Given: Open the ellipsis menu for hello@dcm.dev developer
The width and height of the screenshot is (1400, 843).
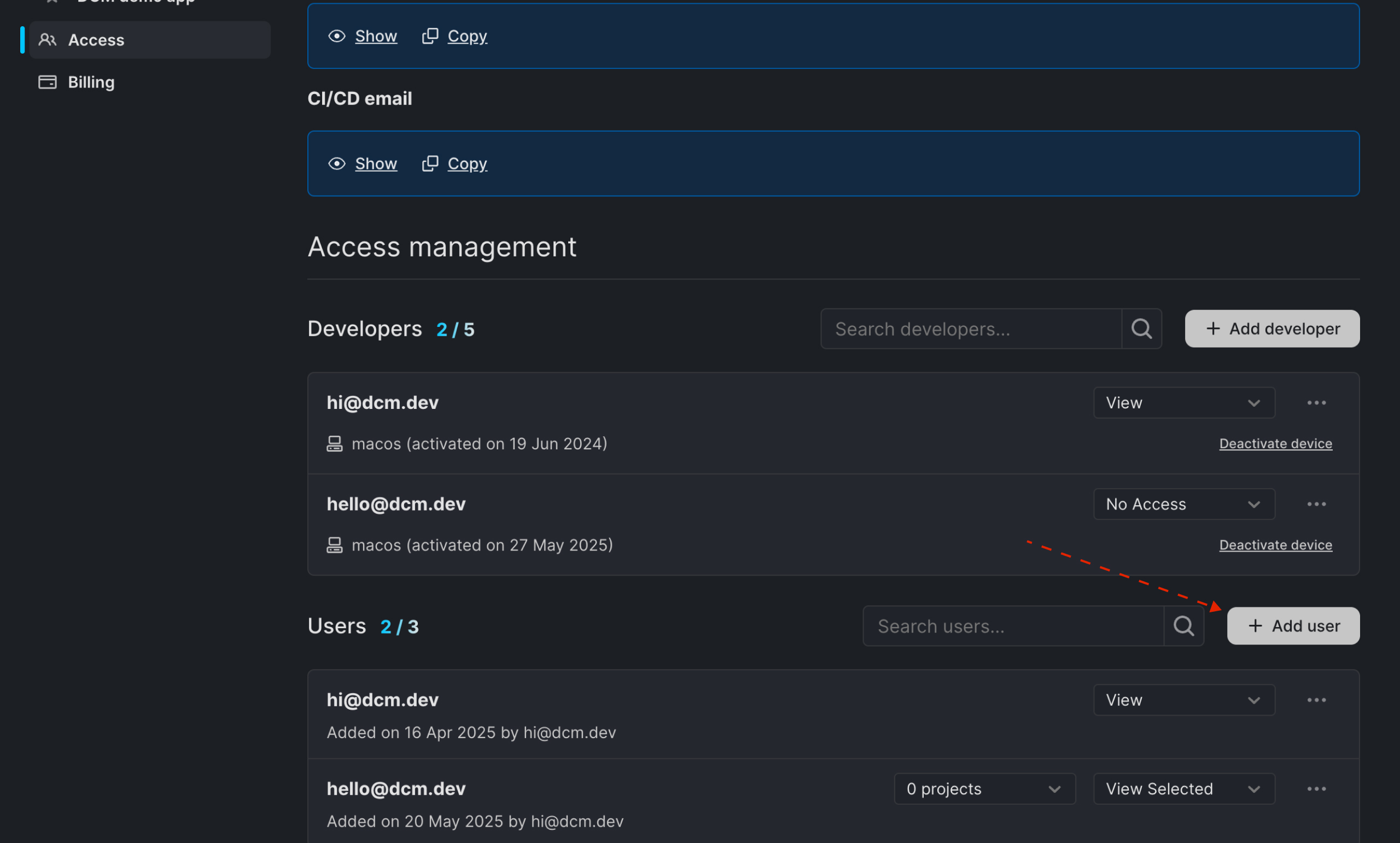Looking at the screenshot, I should click(1317, 504).
